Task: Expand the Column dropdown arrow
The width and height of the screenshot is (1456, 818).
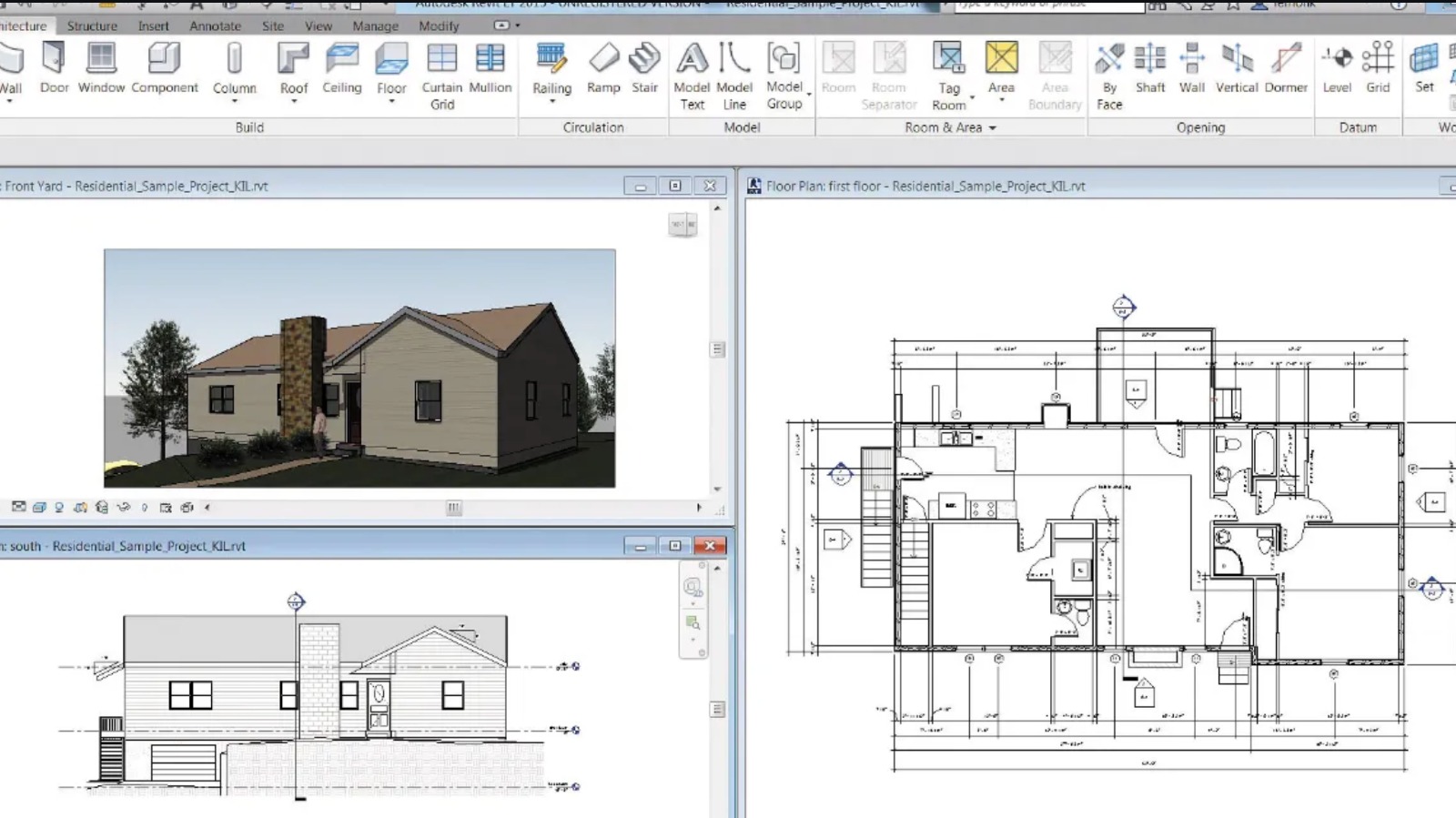Action: (234, 101)
